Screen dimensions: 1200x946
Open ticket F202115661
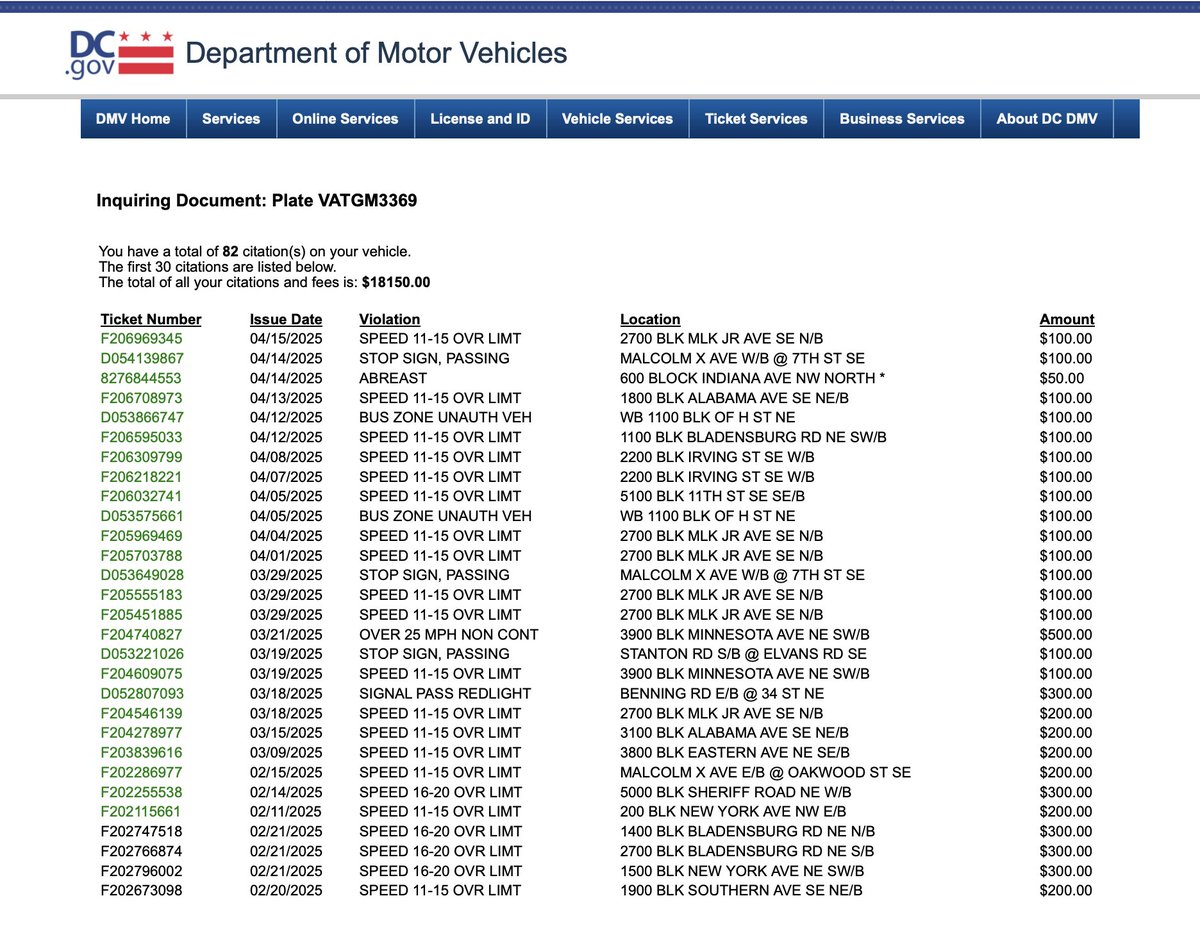tap(142, 811)
